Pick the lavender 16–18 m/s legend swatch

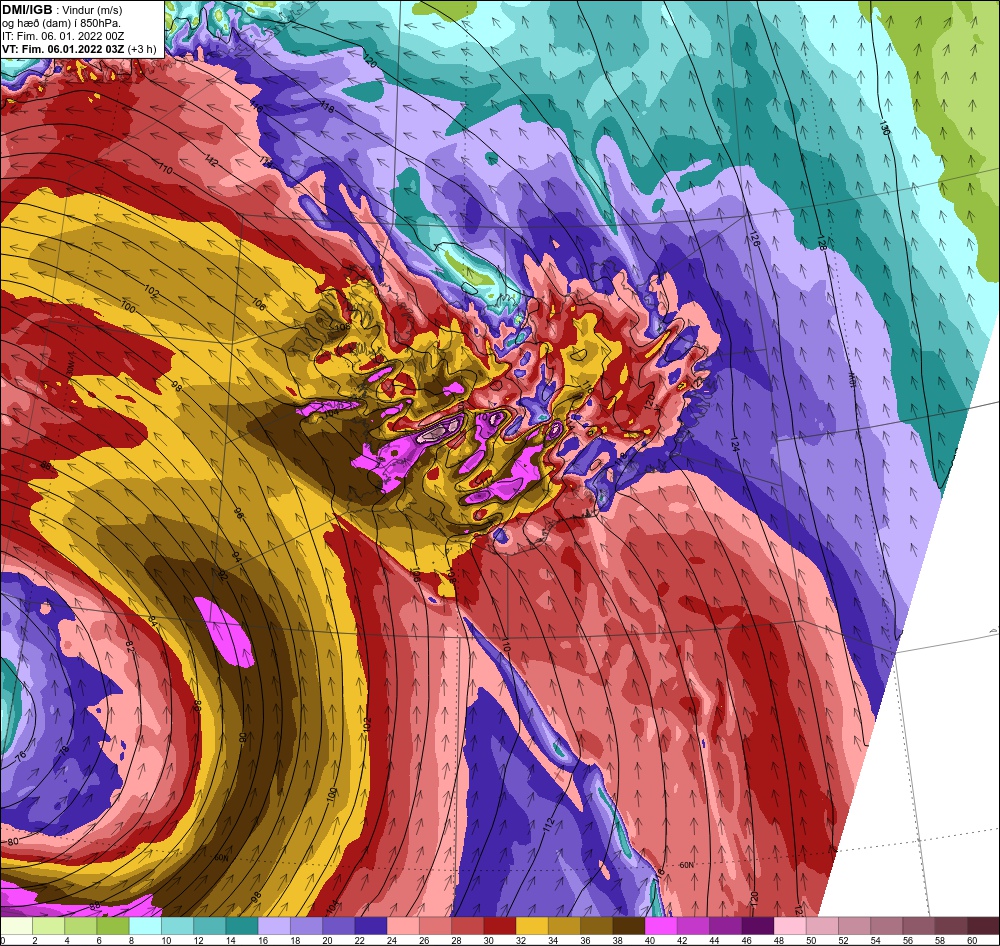274,926
